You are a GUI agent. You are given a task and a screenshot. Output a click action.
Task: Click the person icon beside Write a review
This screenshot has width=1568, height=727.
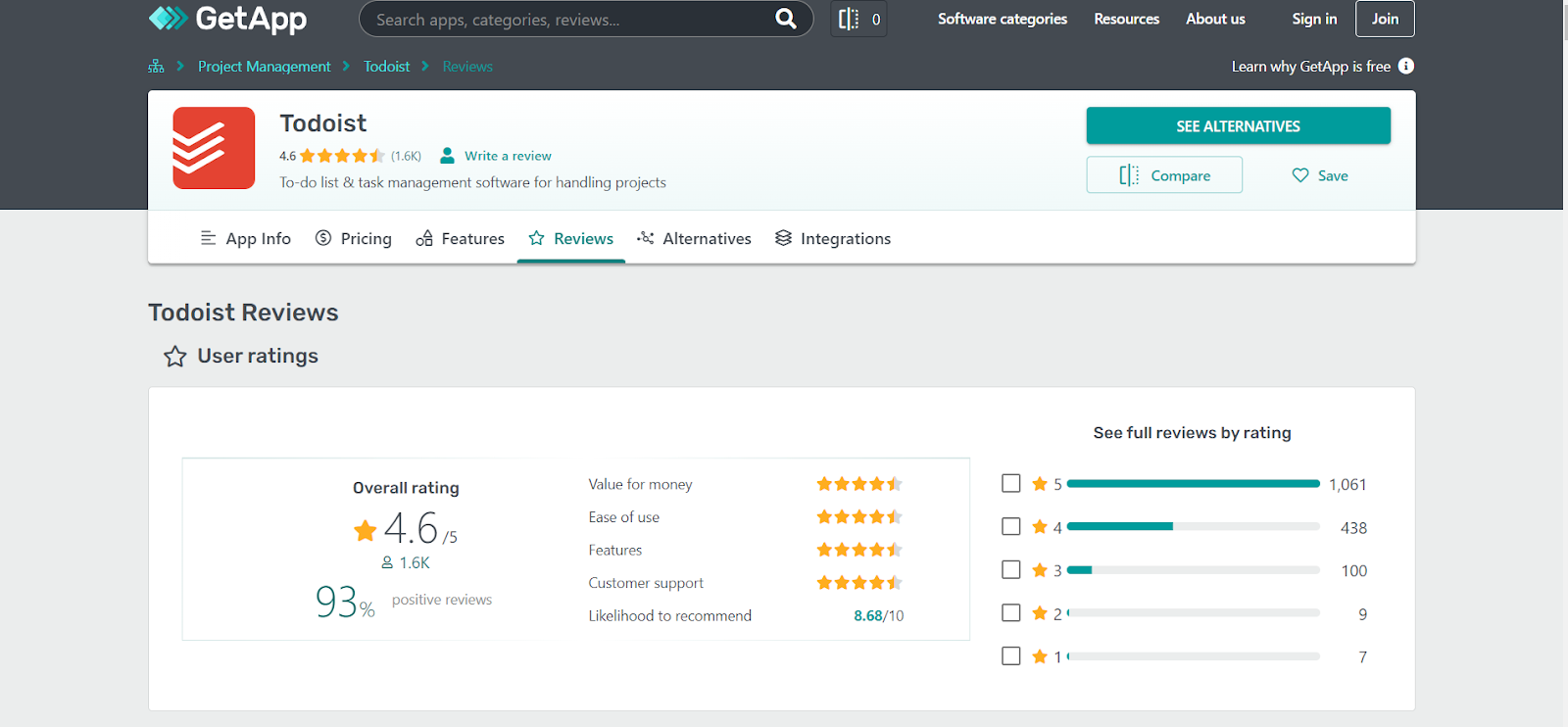pyautogui.click(x=447, y=156)
